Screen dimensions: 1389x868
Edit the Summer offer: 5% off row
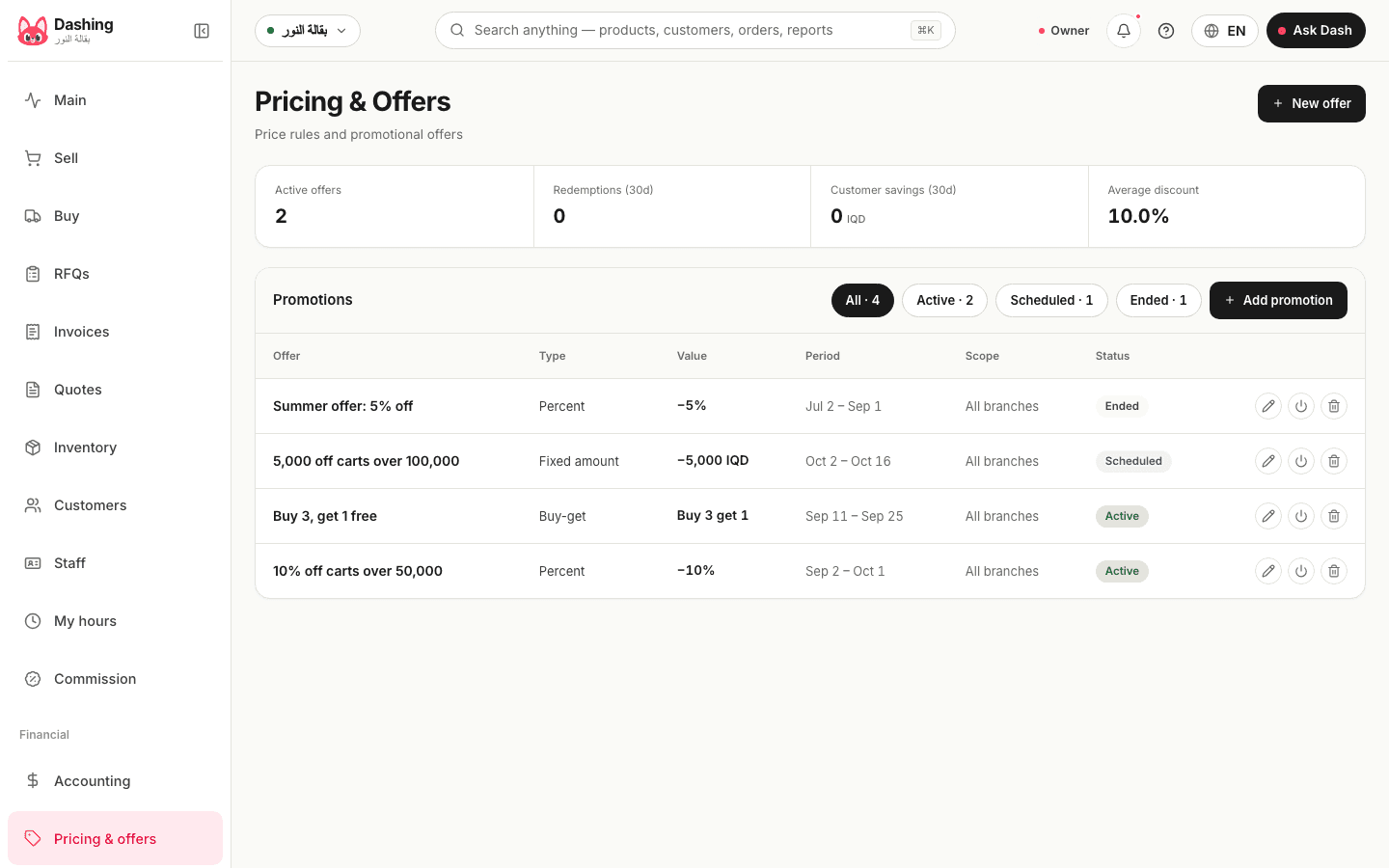pyautogui.click(x=1268, y=406)
